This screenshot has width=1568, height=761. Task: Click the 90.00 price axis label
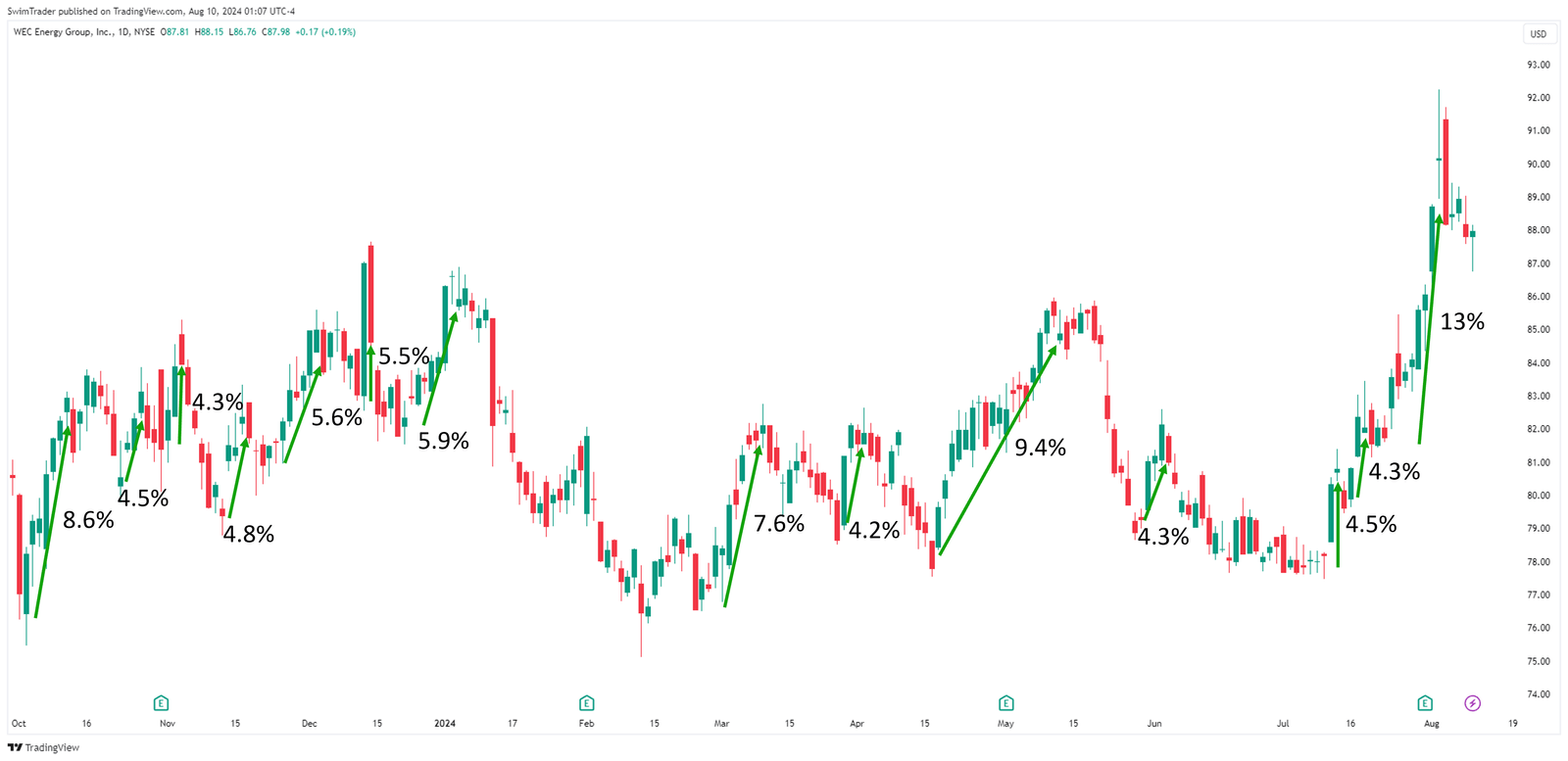click(x=1539, y=165)
